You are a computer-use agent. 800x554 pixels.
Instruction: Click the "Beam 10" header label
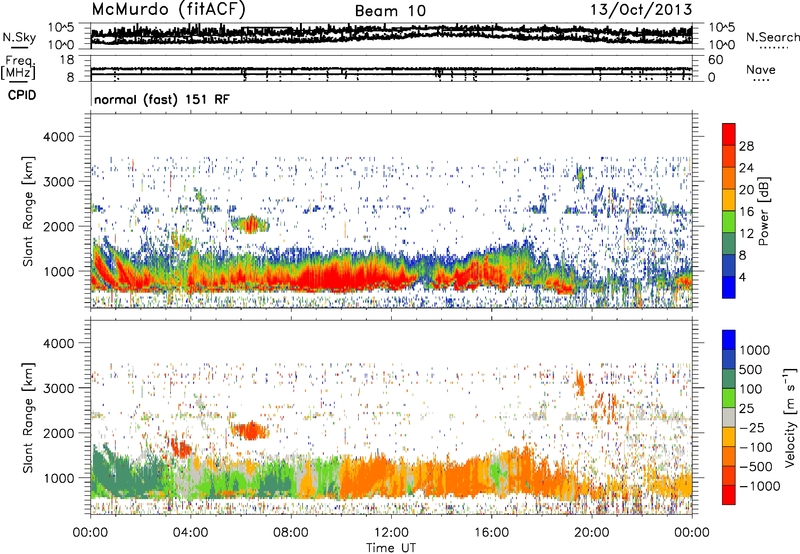point(390,11)
